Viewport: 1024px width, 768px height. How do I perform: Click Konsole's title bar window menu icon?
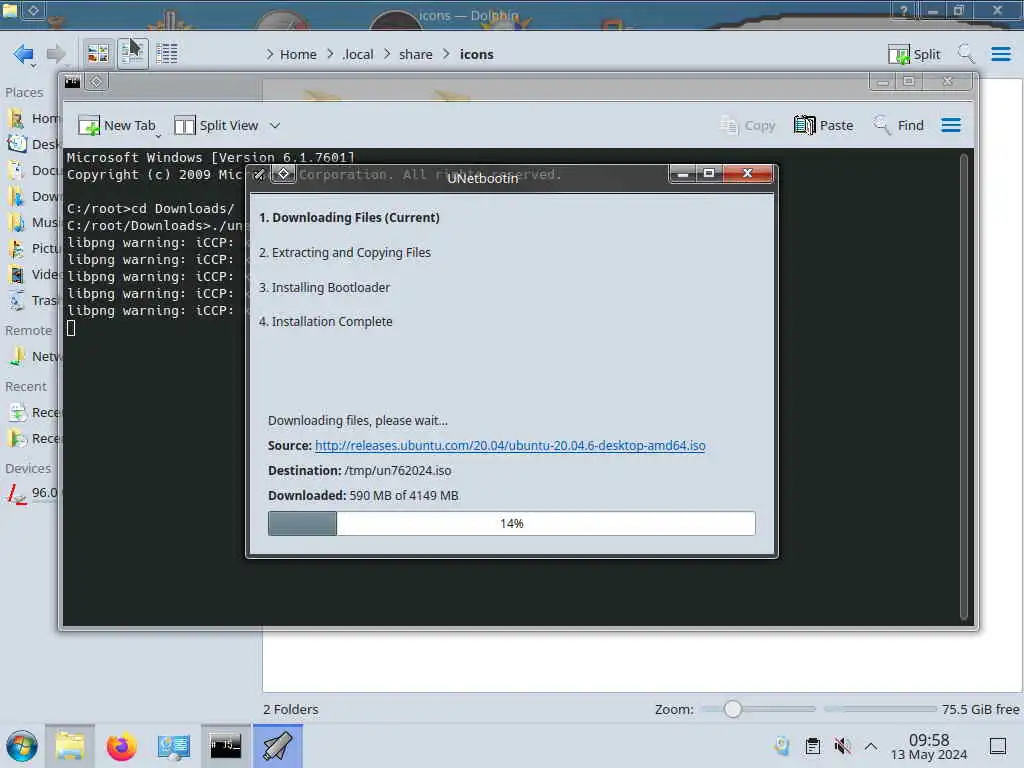click(x=72, y=82)
